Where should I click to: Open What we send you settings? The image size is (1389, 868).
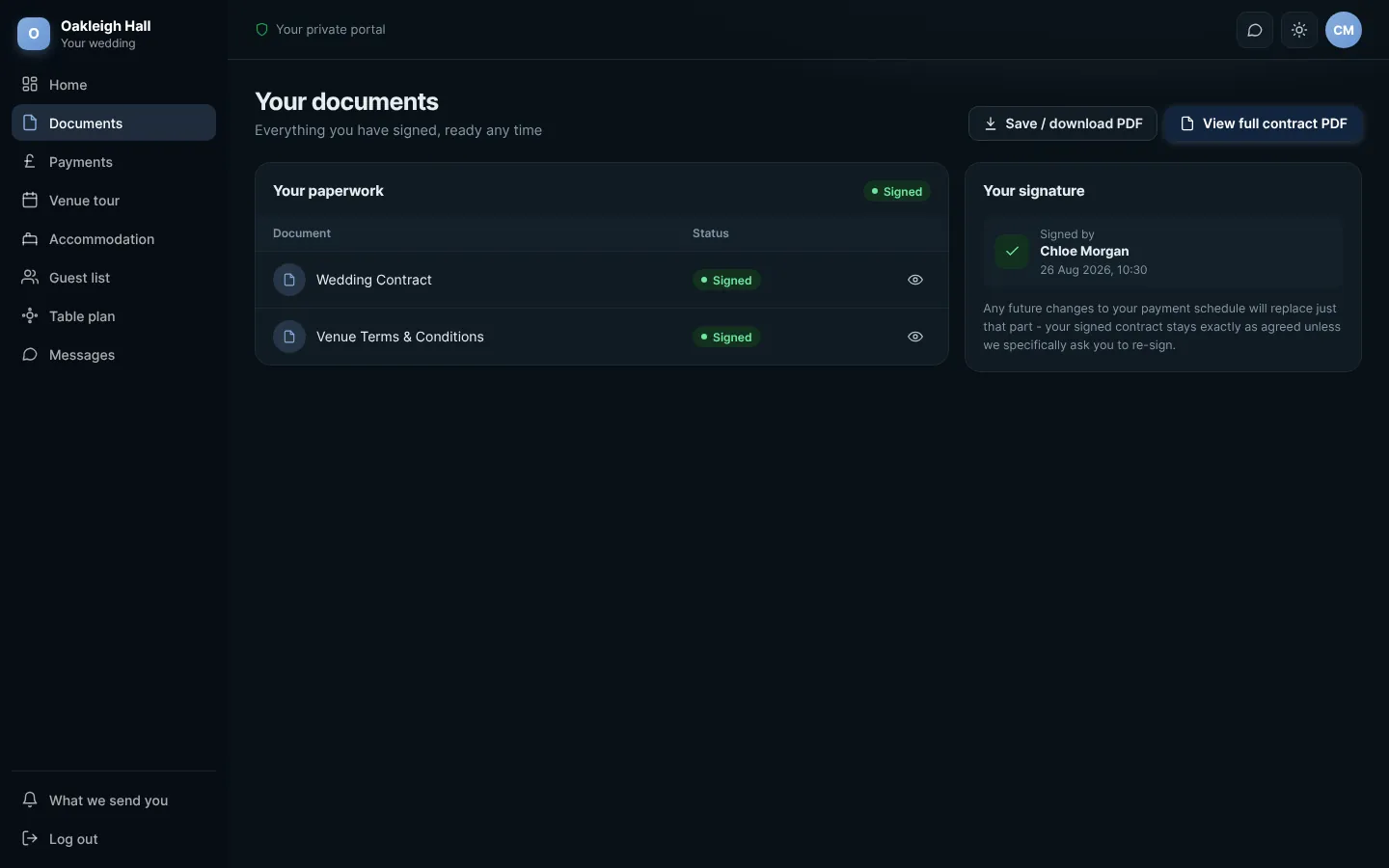click(x=114, y=800)
